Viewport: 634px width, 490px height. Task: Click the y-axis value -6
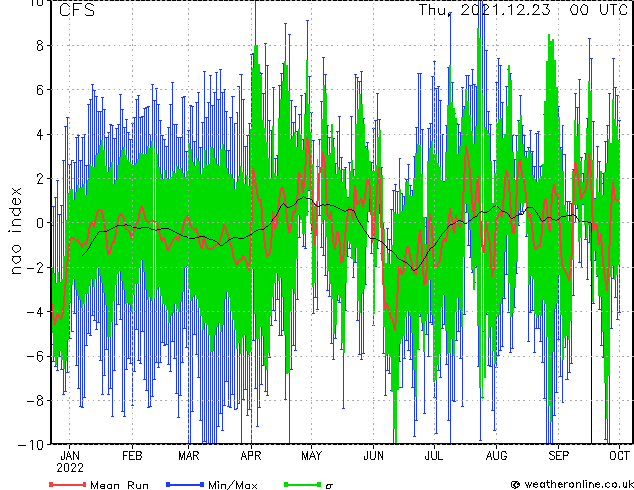pos(35,356)
